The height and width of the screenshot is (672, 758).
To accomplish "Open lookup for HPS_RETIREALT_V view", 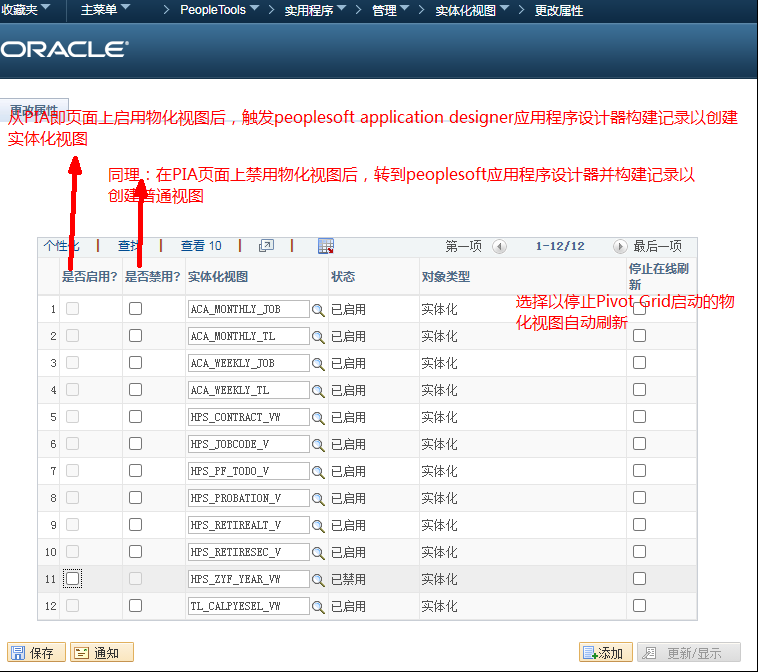I will [x=318, y=526].
